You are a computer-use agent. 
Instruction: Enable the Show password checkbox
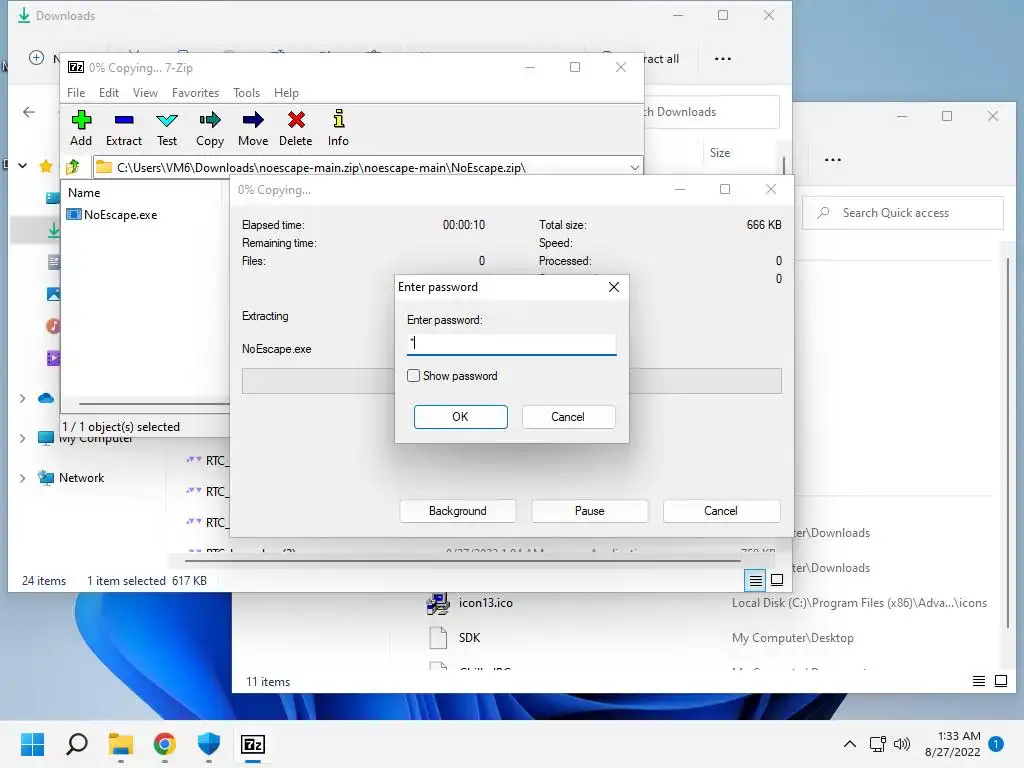pos(413,376)
